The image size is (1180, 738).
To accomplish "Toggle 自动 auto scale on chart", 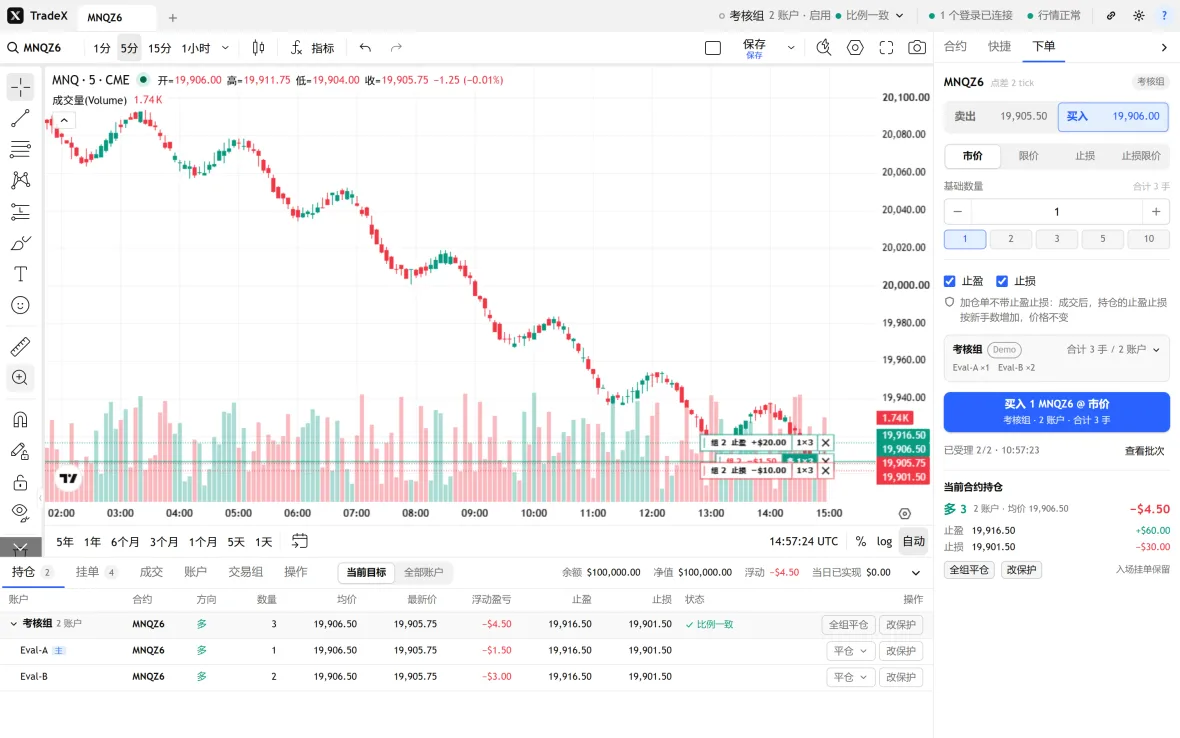I will coord(914,542).
